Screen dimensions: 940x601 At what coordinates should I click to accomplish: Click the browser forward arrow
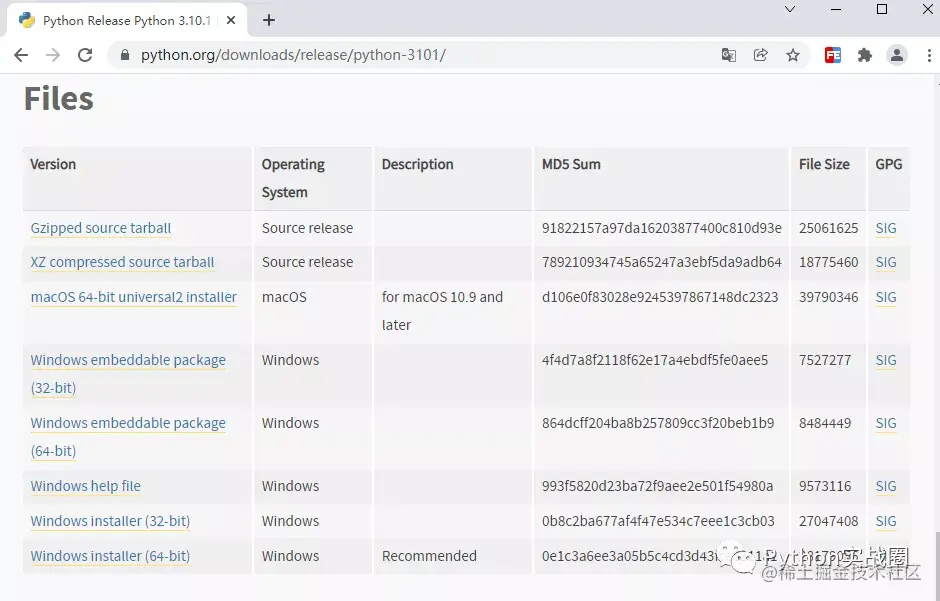point(53,55)
